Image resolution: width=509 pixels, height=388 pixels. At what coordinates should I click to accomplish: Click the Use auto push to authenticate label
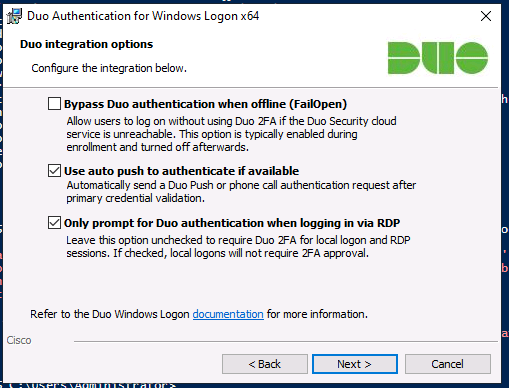click(181, 171)
